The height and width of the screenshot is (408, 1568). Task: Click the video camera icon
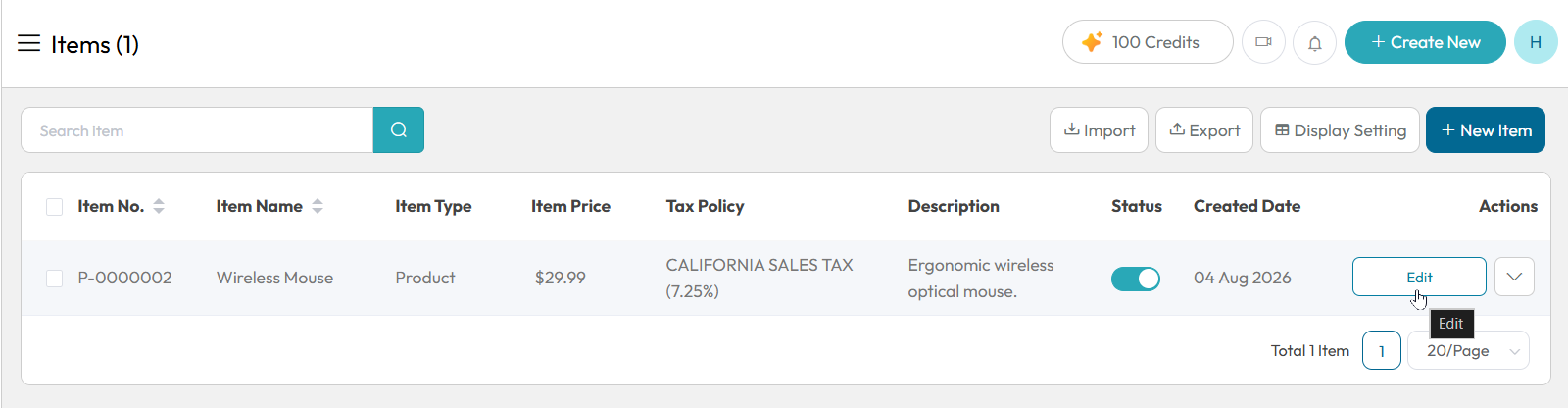click(1263, 42)
